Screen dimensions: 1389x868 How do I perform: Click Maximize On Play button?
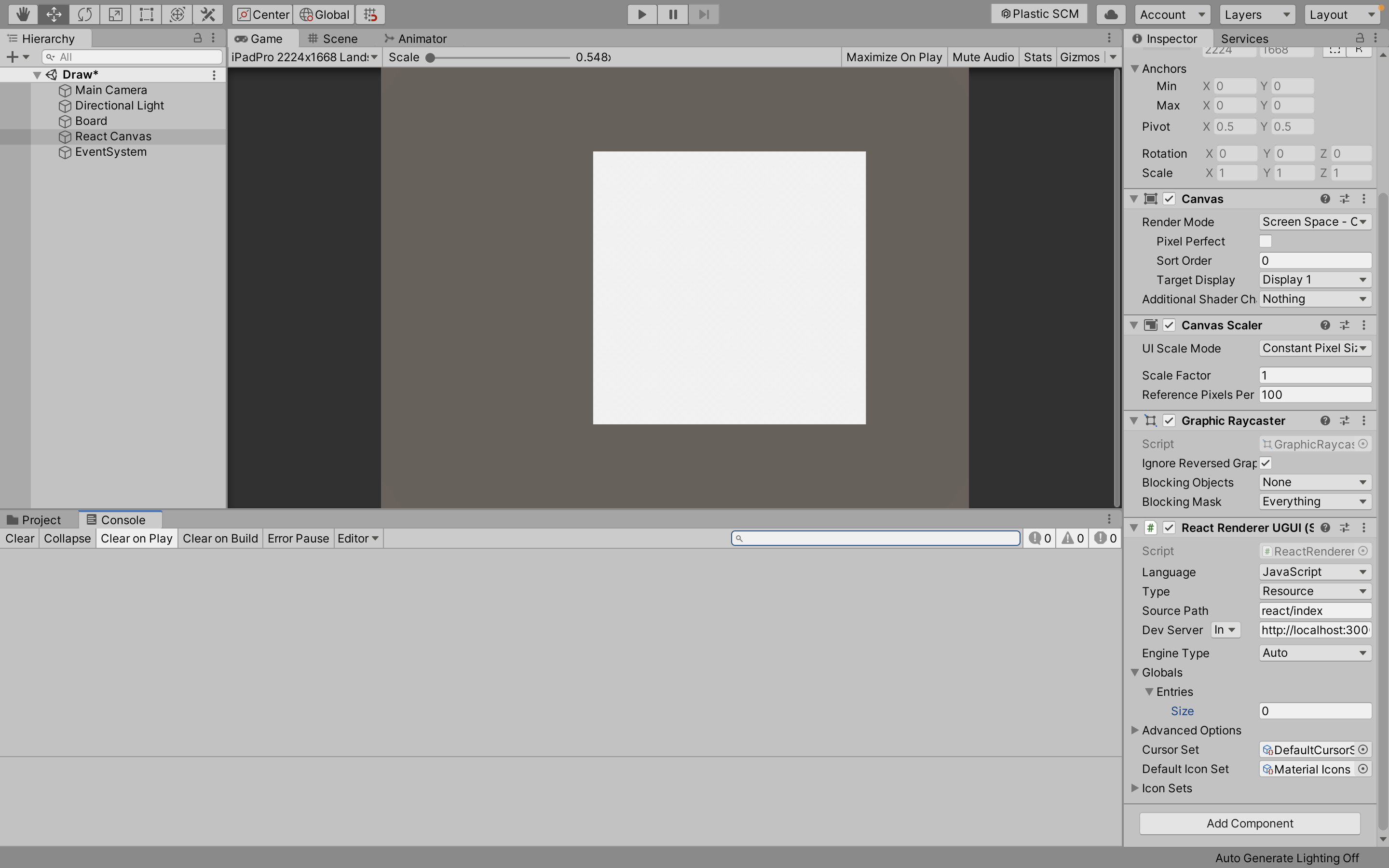(894, 57)
